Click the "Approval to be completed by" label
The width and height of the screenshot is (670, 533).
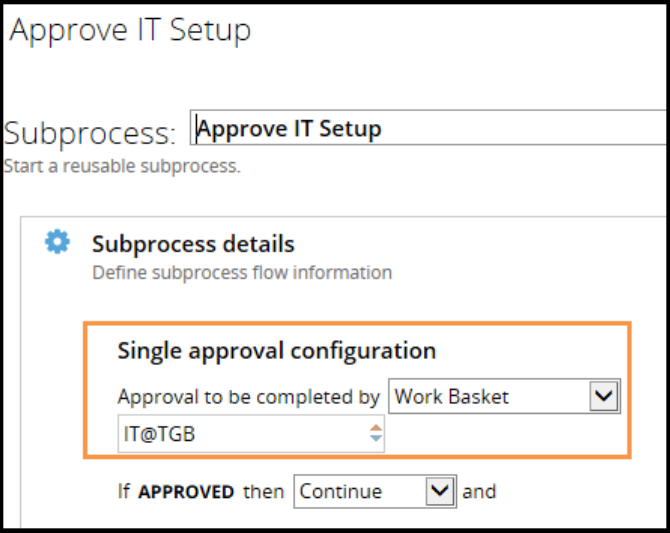point(248,397)
